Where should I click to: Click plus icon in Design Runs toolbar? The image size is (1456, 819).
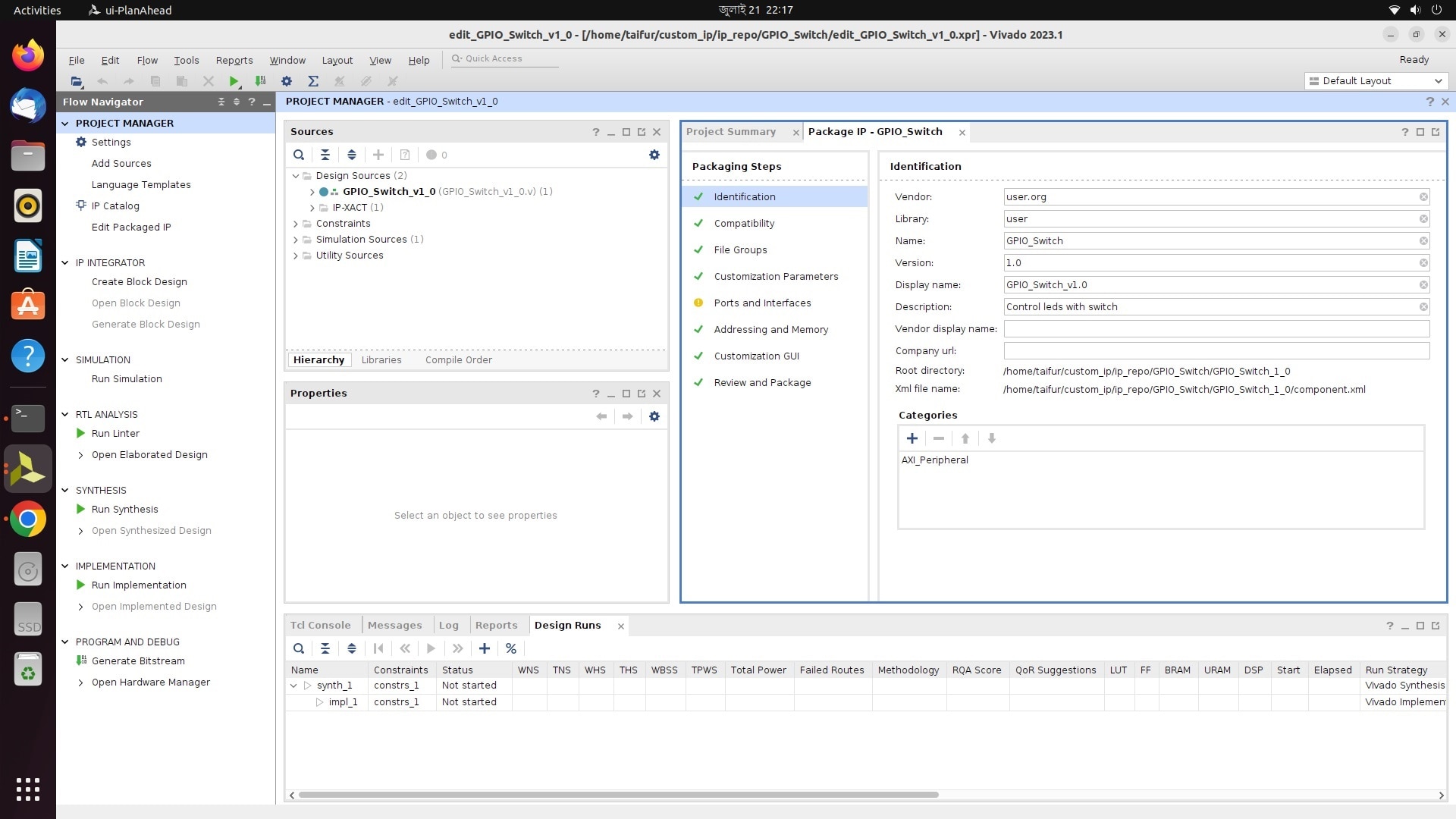point(484,648)
